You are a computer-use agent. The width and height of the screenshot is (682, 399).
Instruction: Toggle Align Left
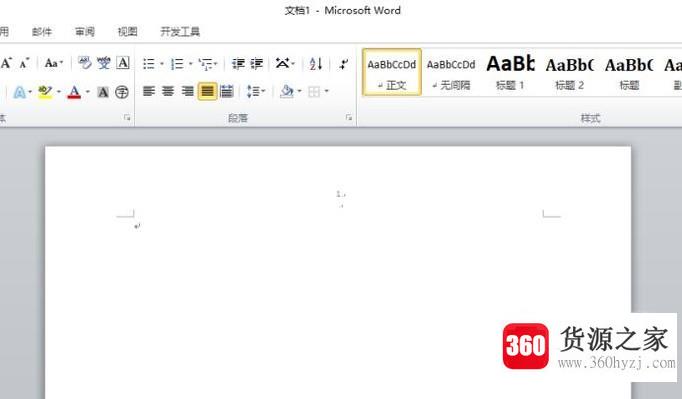pos(149,91)
